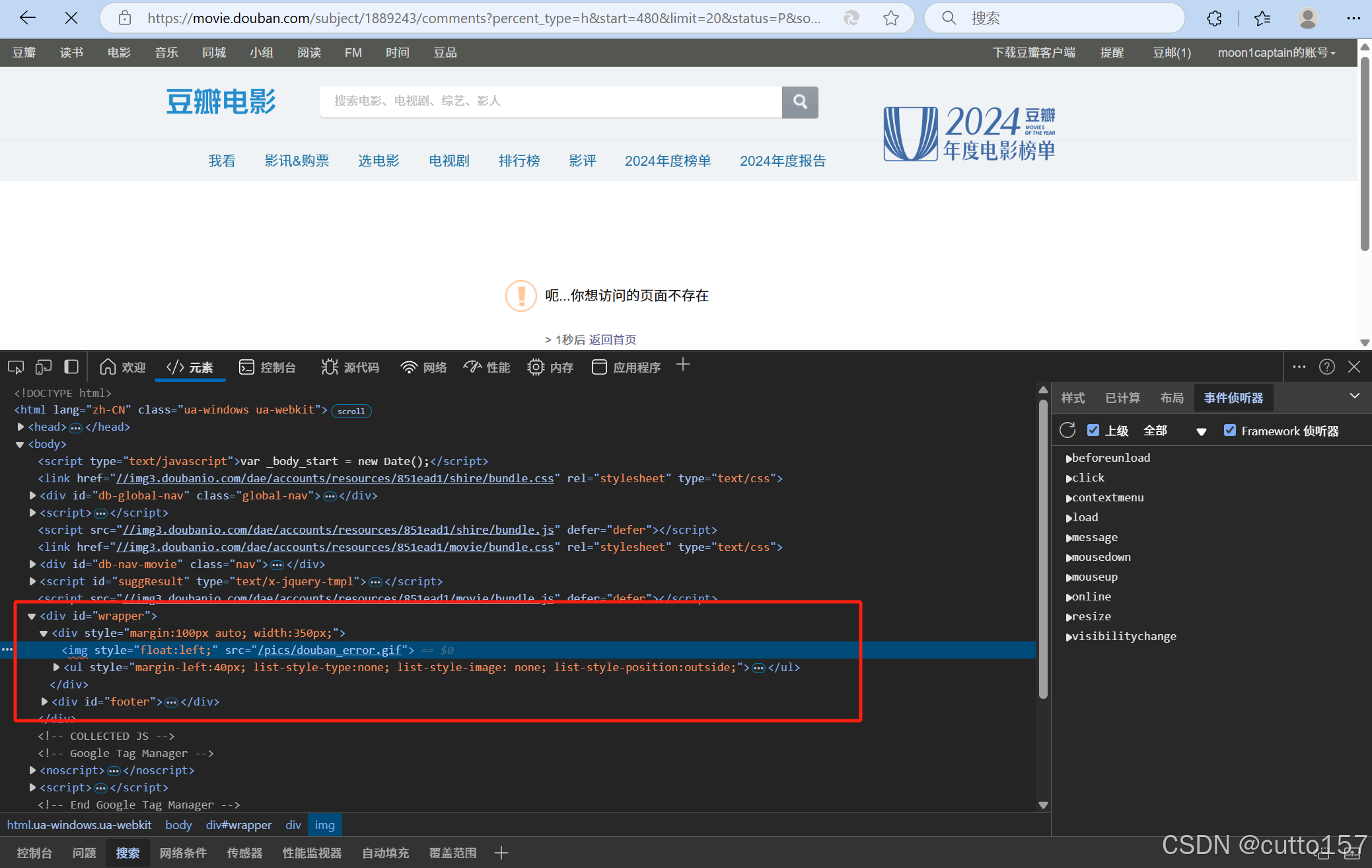Uncheck Framework 侦听器 checkbox
Image resolution: width=1372 pixels, height=868 pixels.
[x=1230, y=431]
